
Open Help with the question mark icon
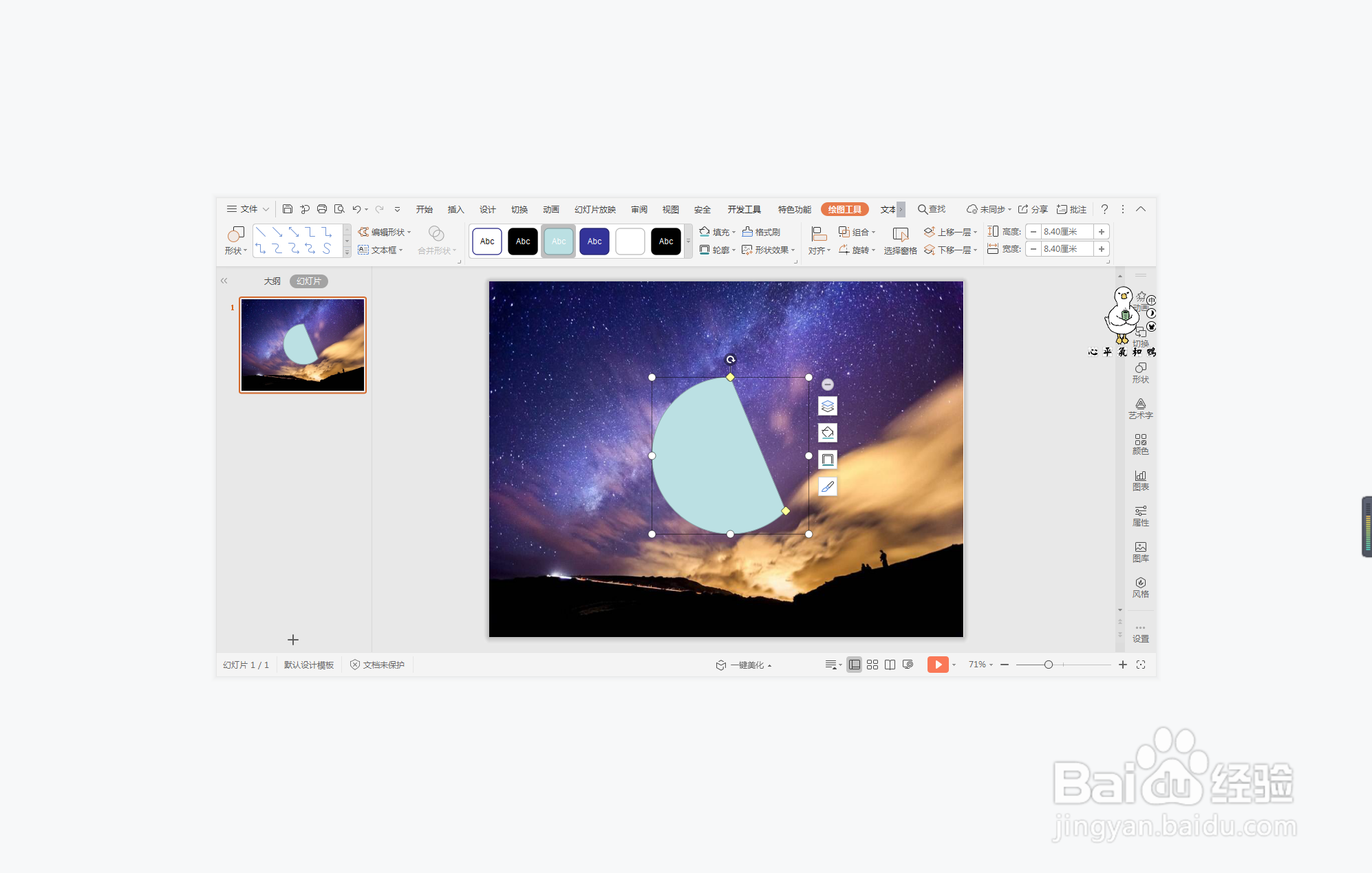tap(1104, 209)
